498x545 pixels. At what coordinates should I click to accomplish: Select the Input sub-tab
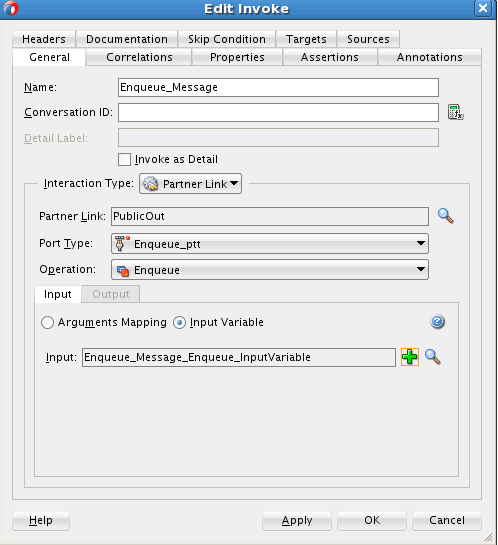point(58,294)
